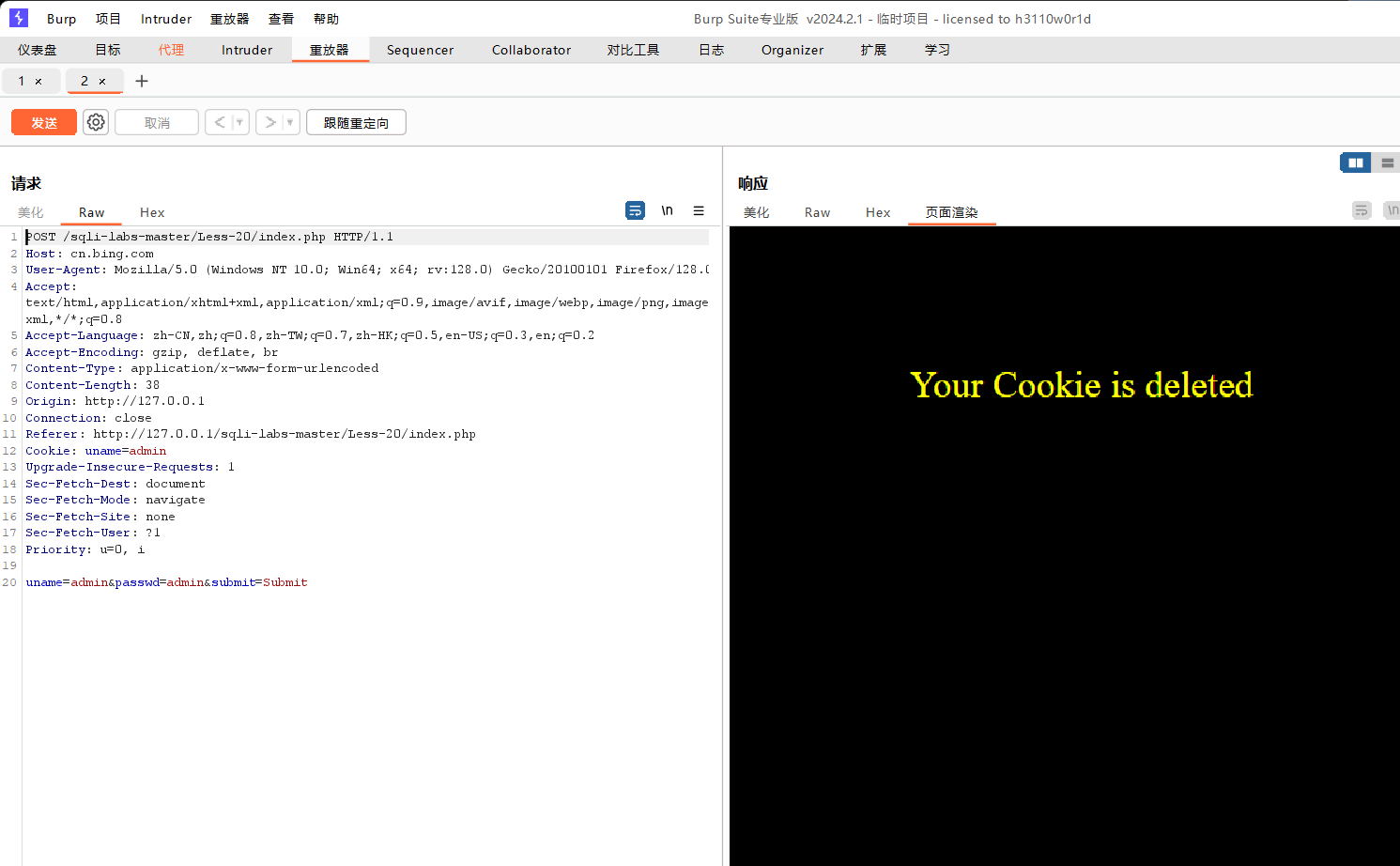The image size is (1400, 866).
Task: Select response 美化 pretty view tab
Action: pos(757,212)
